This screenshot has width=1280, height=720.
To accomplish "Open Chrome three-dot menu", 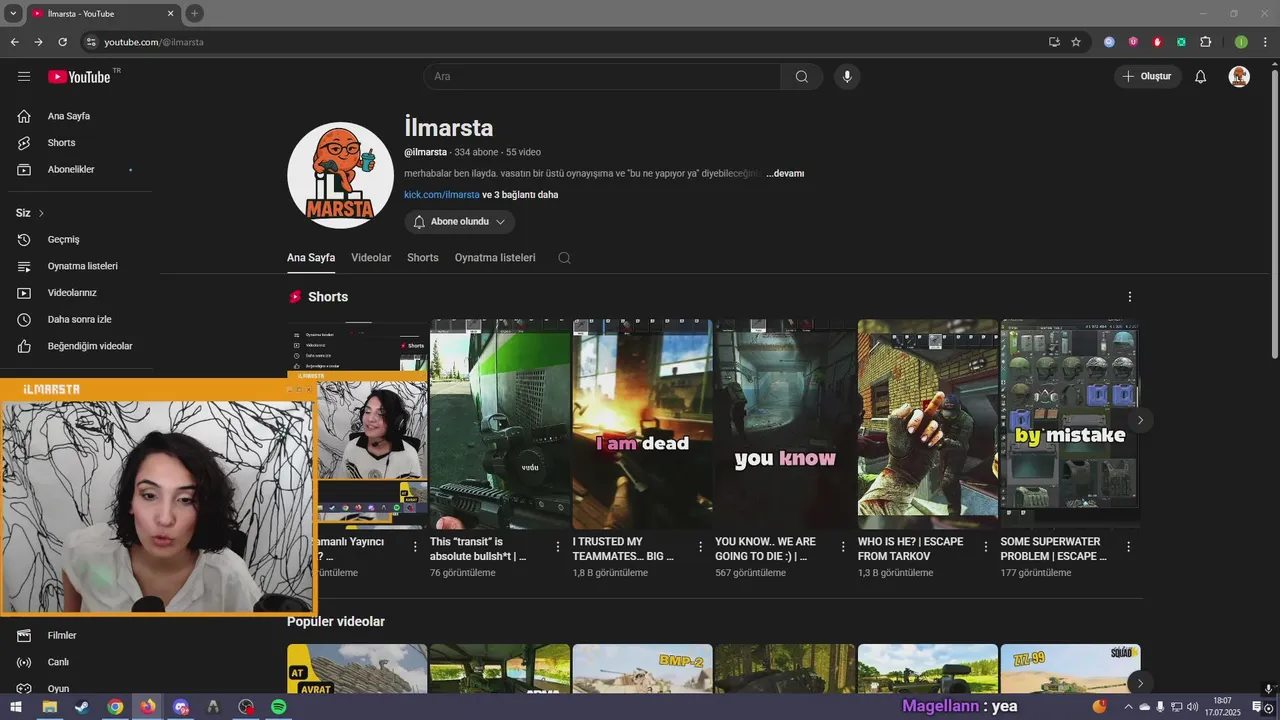I will coord(1266,42).
